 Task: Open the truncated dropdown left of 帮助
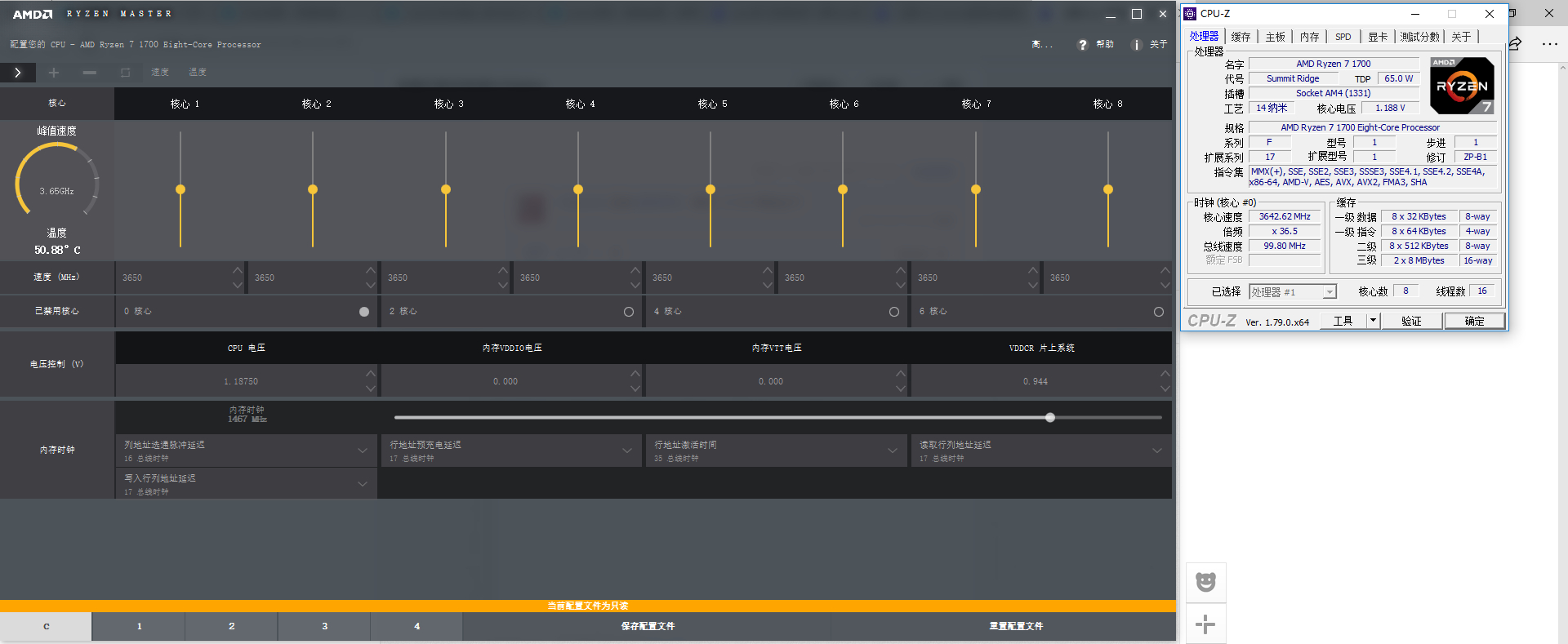tap(1042, 45)
